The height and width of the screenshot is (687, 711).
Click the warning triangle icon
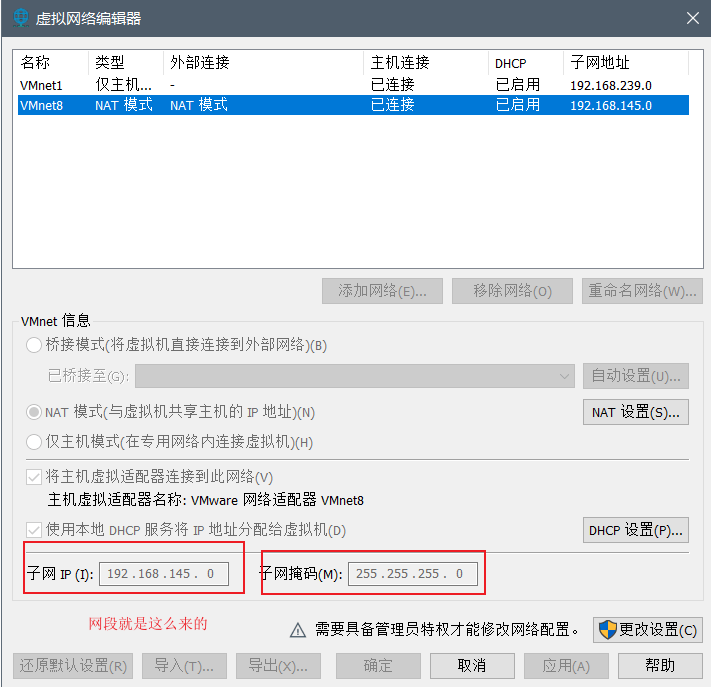click(297, 630)
